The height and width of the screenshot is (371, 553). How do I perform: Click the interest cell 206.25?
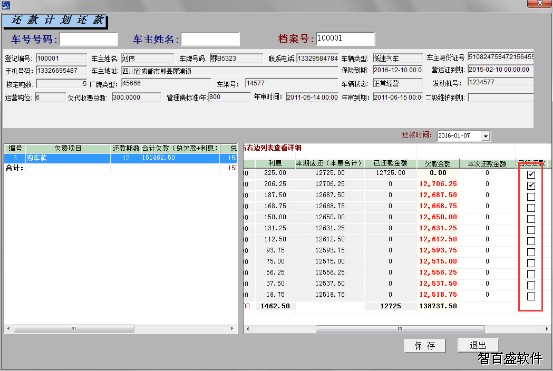click(x=275, y=184)
